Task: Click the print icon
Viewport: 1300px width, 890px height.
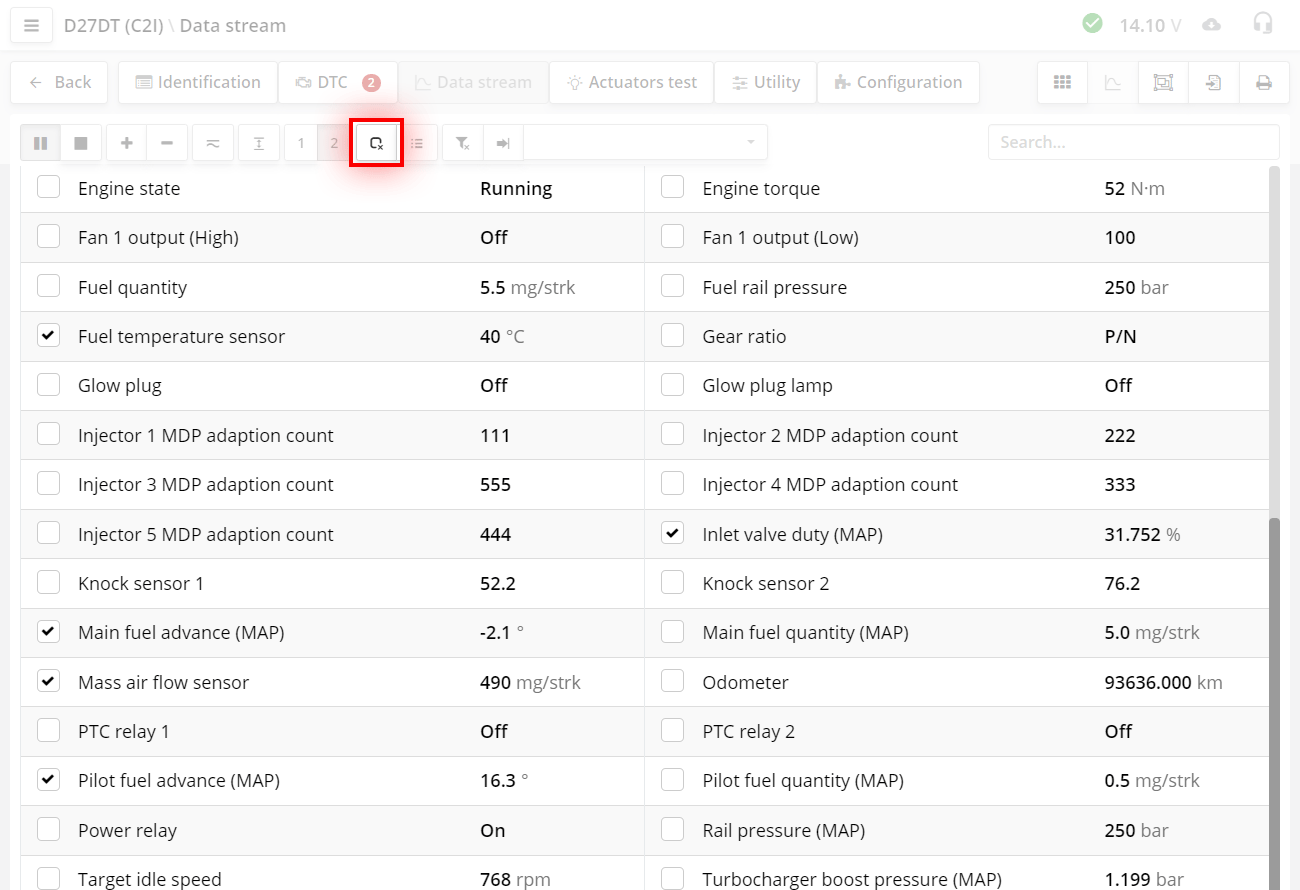Action: click(x=1264, y=82)
